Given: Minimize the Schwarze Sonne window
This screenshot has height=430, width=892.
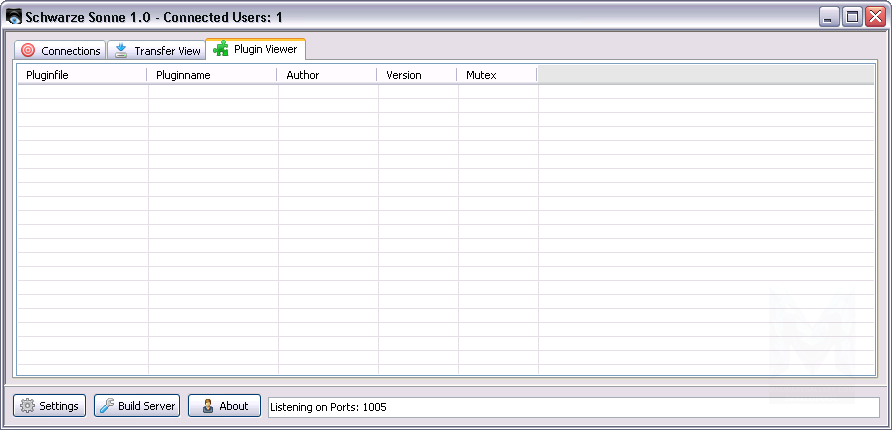Looking at the screenshot, I should click(830, 17).
